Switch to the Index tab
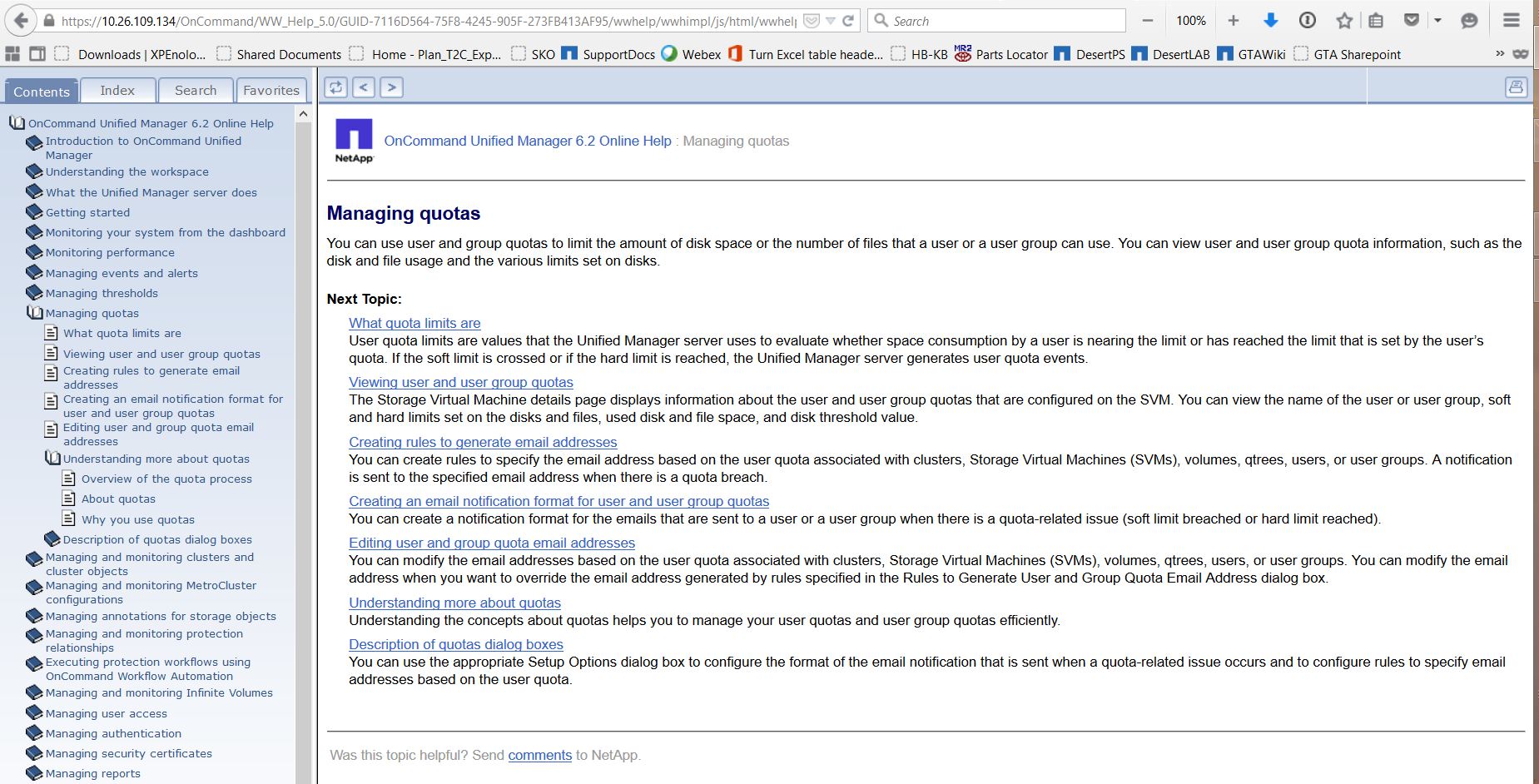The image size is (1539, 784). 117,90
